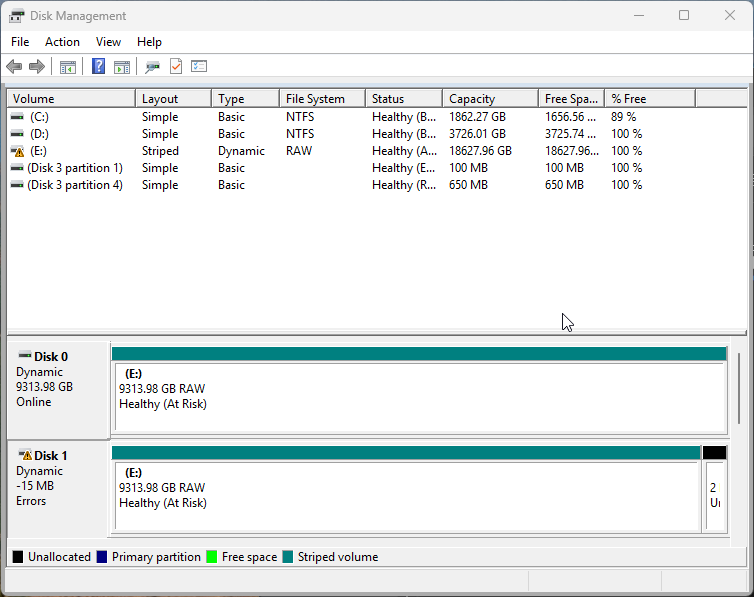Open the Action menu
The image size is (754, 597).
[63, 42]
